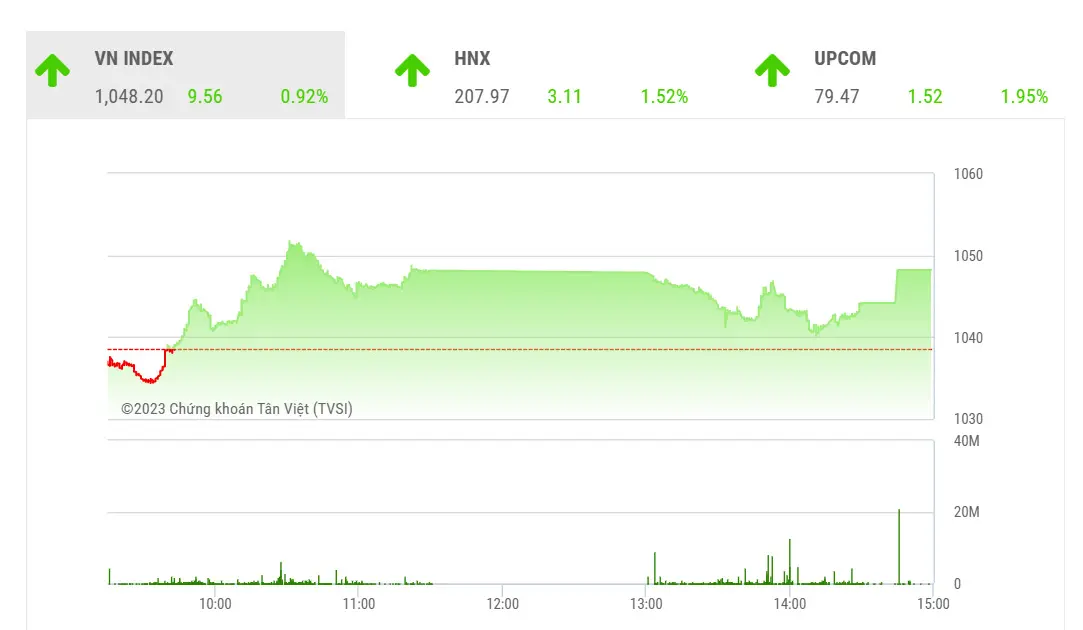Click the green up arrow beside HNX

click(412, 71)
